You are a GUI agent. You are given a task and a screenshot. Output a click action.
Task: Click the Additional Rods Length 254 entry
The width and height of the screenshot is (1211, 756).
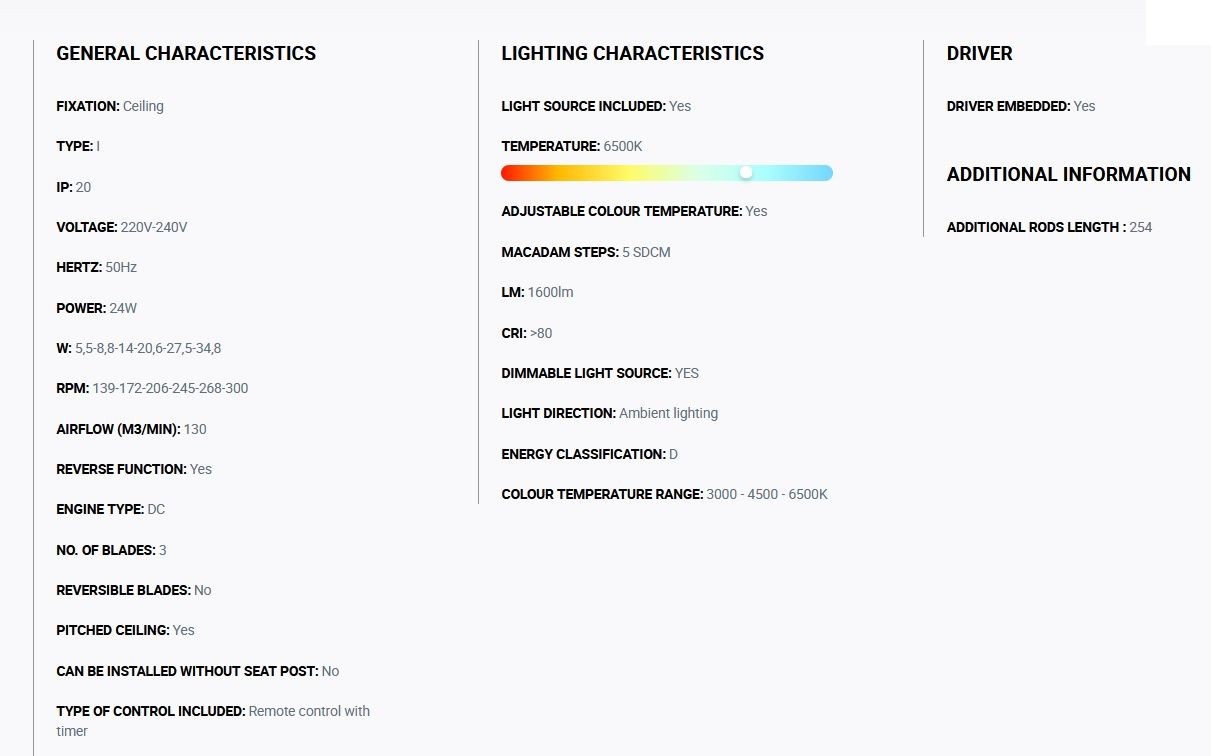click(1049, 227)
